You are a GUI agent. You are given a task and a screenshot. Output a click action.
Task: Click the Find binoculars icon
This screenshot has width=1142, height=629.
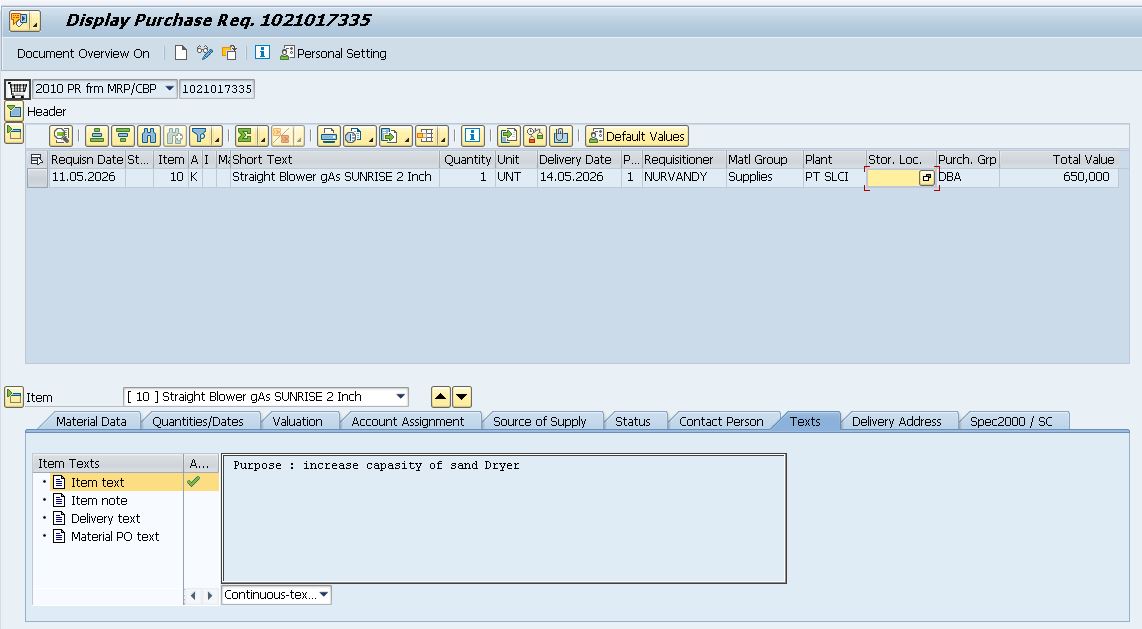coord(149,136)
